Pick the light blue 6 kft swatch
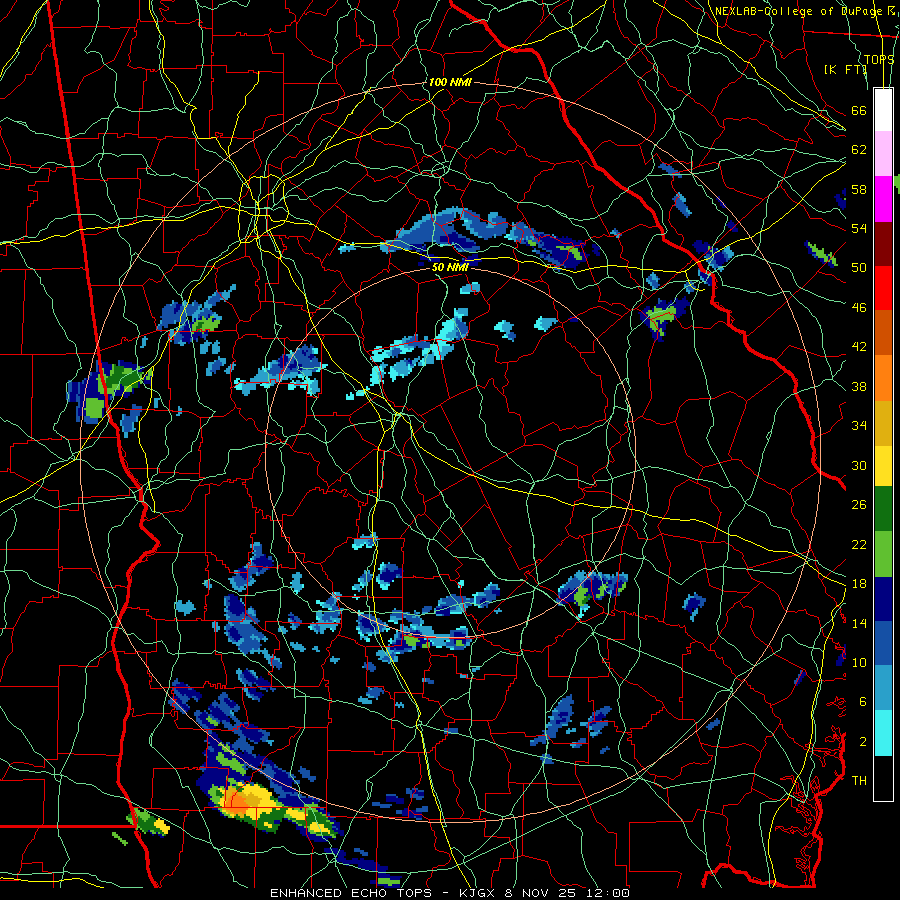Screen dimensions: 900x900 pyautogui.click(x=883, y=688)
